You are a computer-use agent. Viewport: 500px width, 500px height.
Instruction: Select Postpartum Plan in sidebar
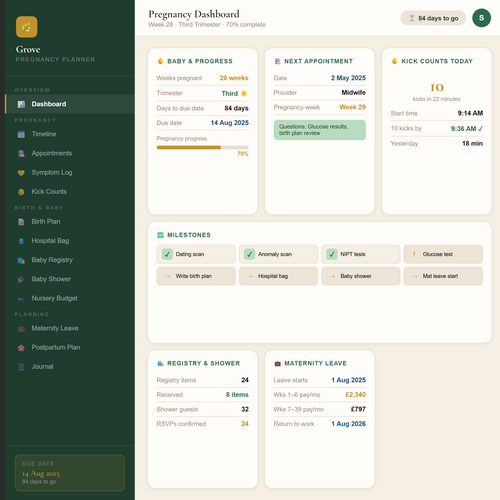70,347
